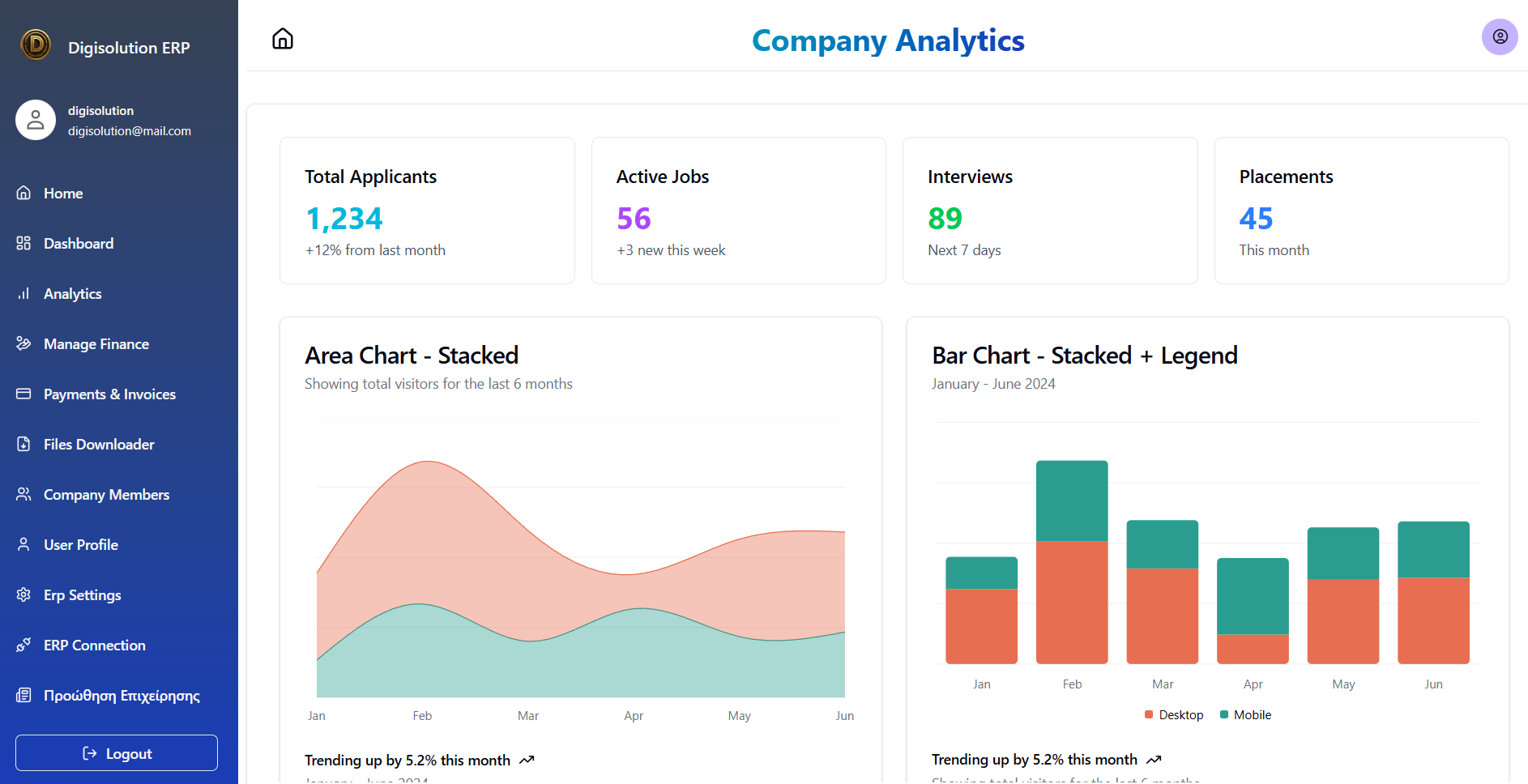The height and width of the screenshot is (784, 1528).
Task: Click the home icon in the header
Action: [x=283, y=39]
